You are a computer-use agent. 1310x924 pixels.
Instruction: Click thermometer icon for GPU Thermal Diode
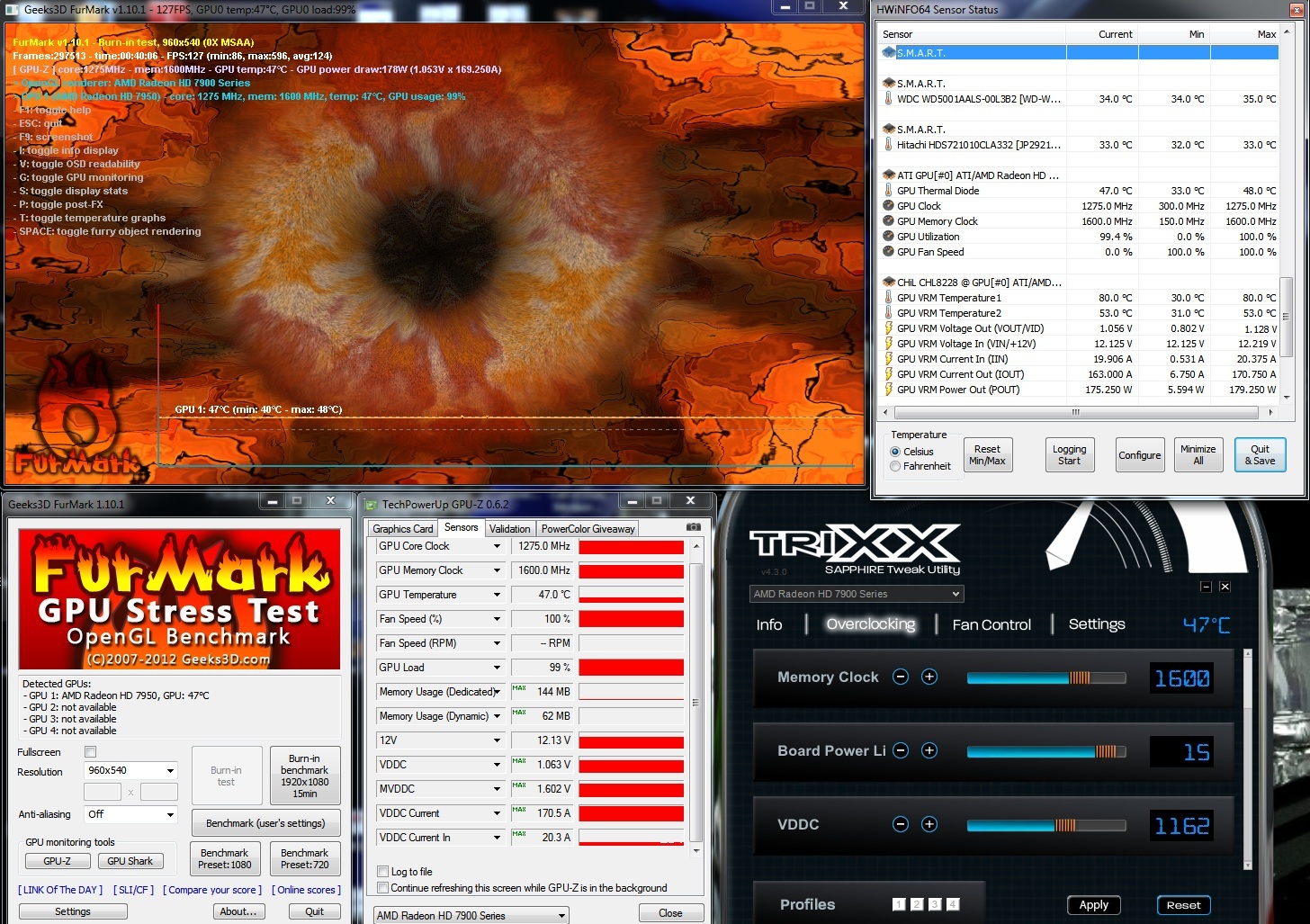pos(889,191)
